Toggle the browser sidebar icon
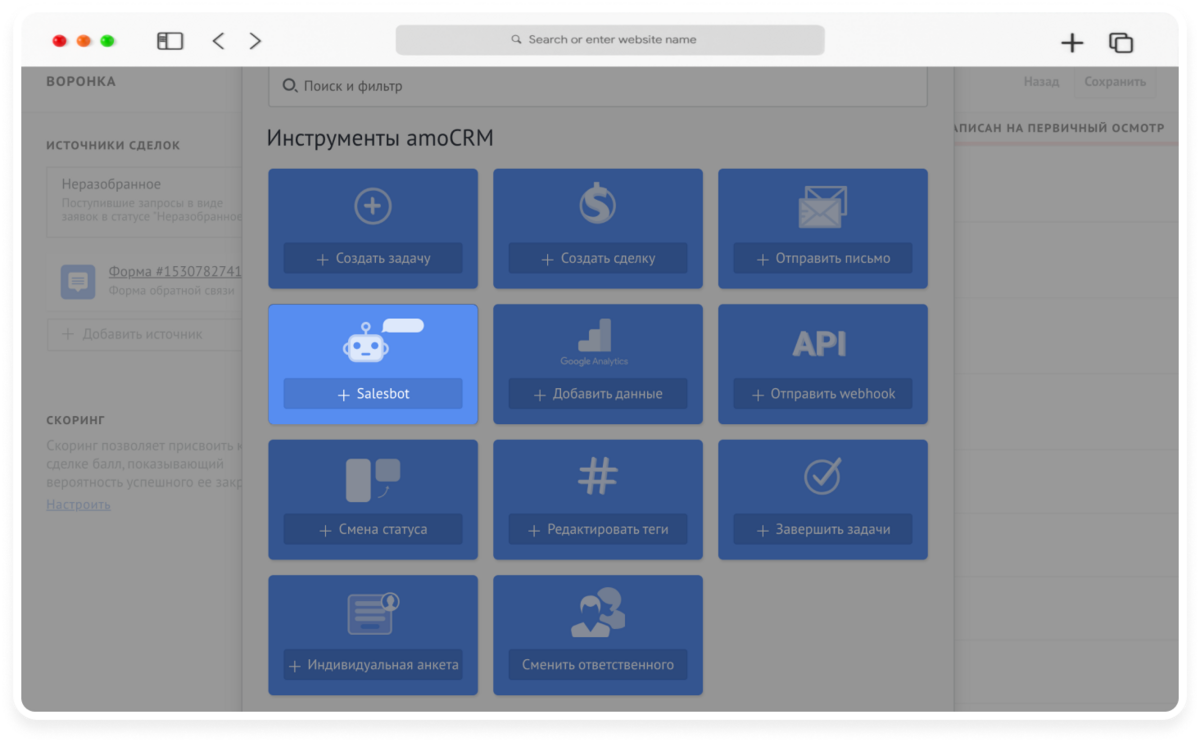This screenshot has height=742, width=1200. coord(170,41)
